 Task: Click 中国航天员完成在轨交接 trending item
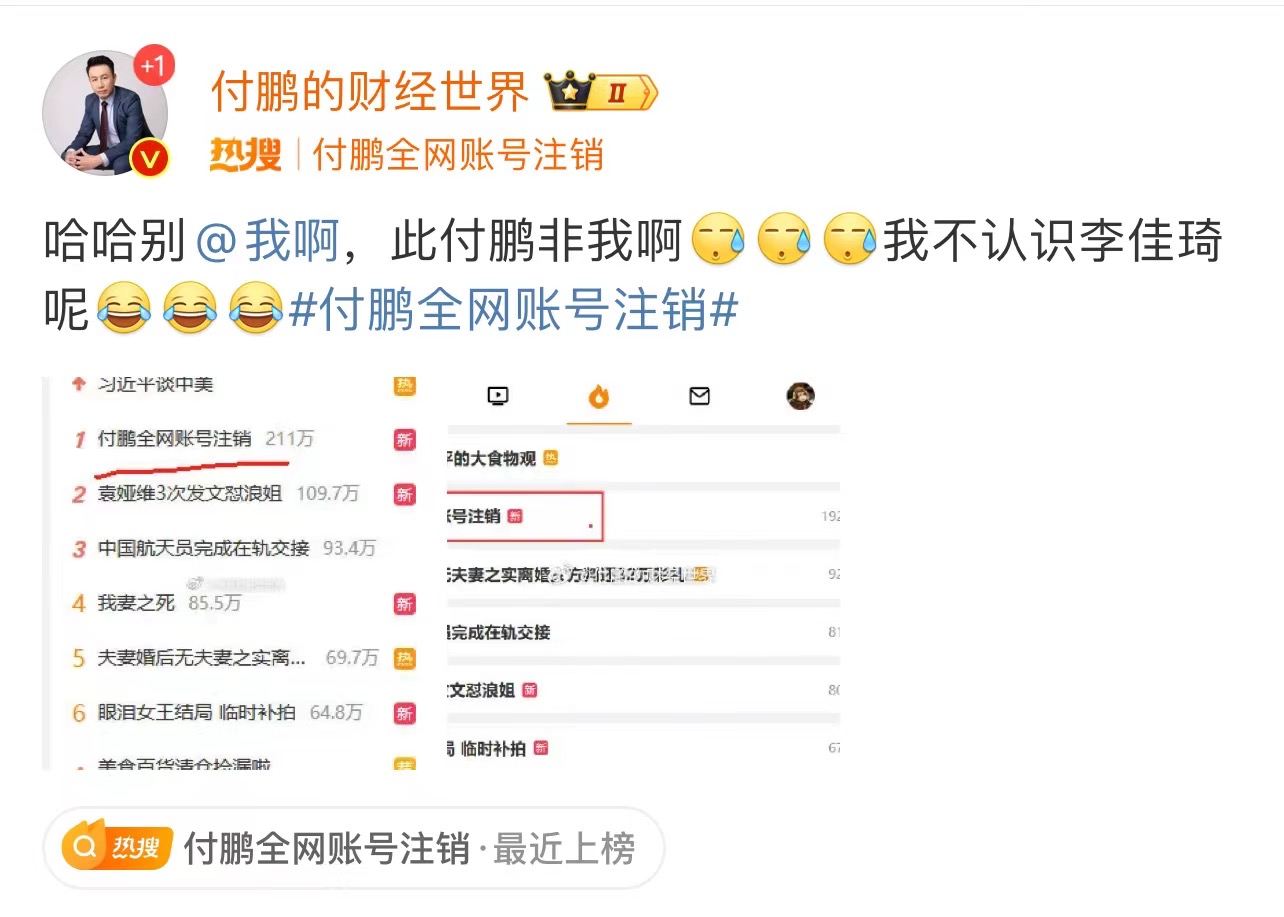(204, 548)
